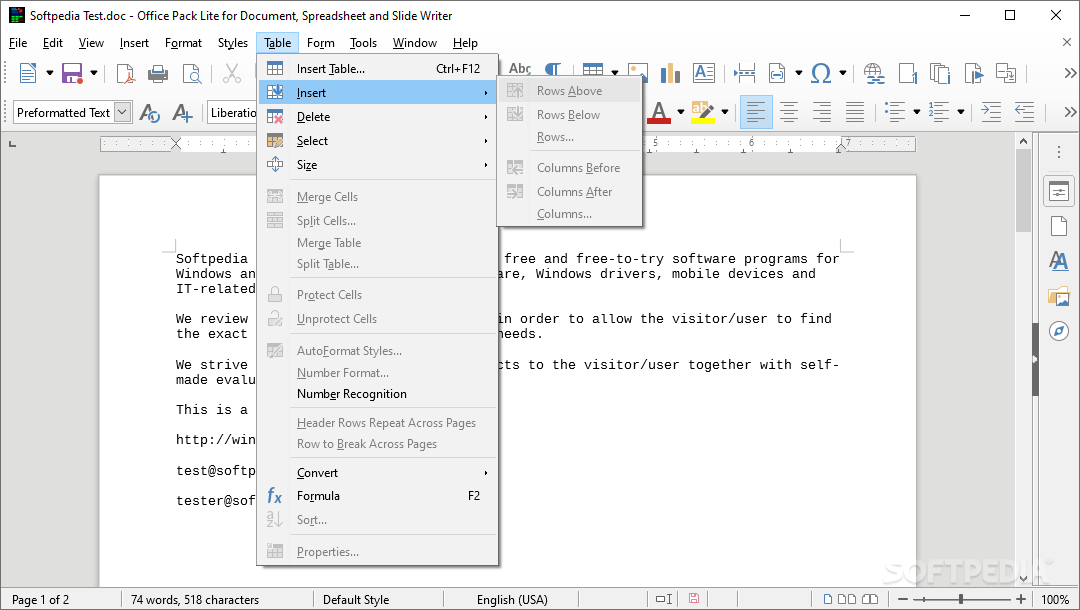Open numbered list style dropdown arrow
The height and width of the screenshot is (610, 1080).
961,112
